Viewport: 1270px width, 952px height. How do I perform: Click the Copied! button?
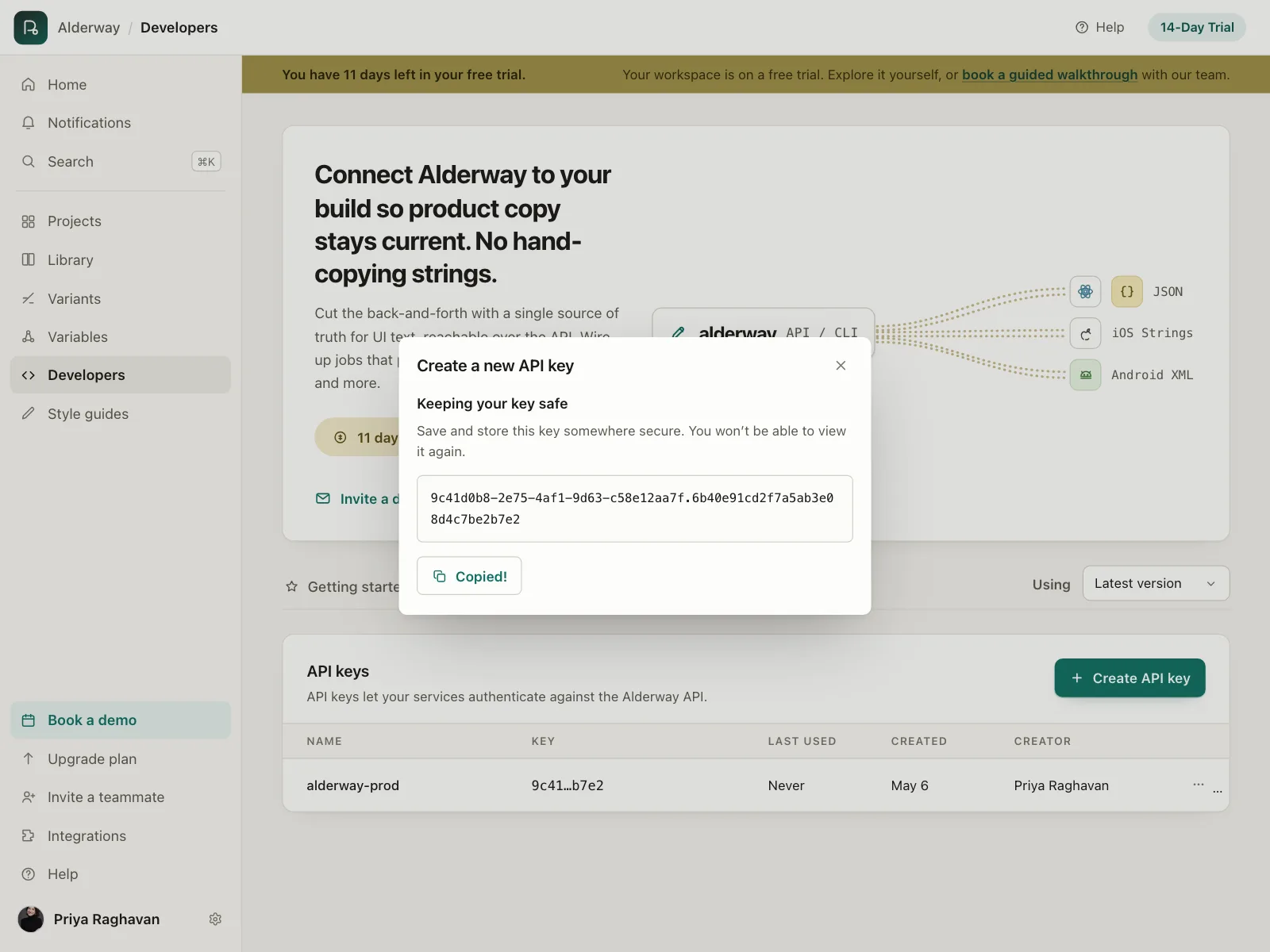[469, 576]
